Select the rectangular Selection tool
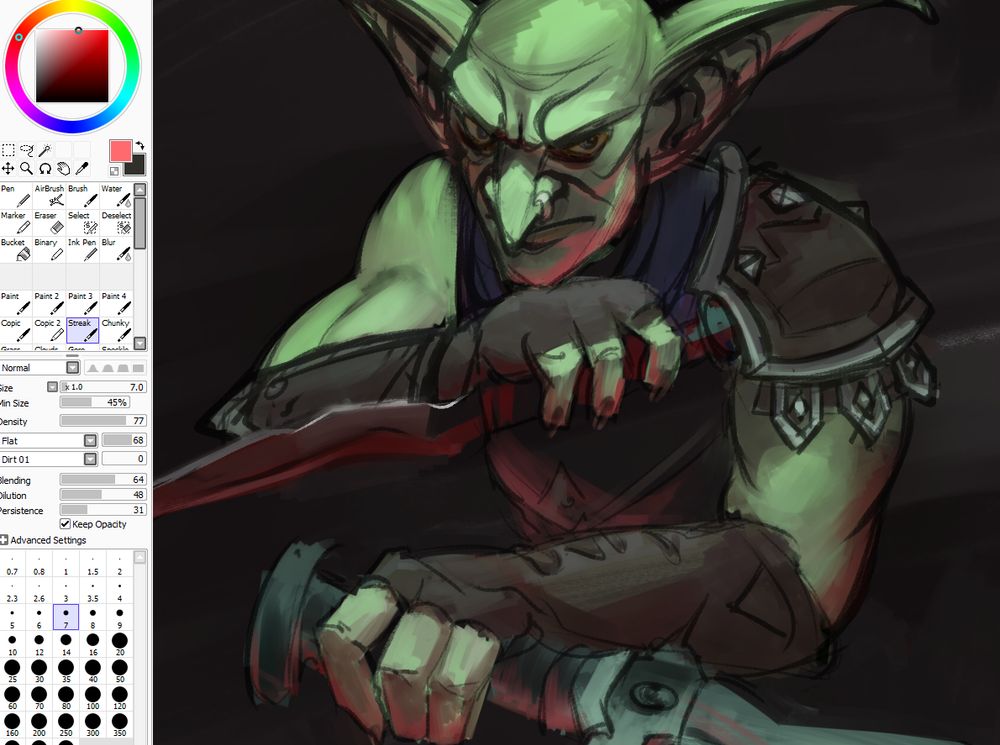Viewport: 1000px width, 745px height. click(x=8, y=151)
